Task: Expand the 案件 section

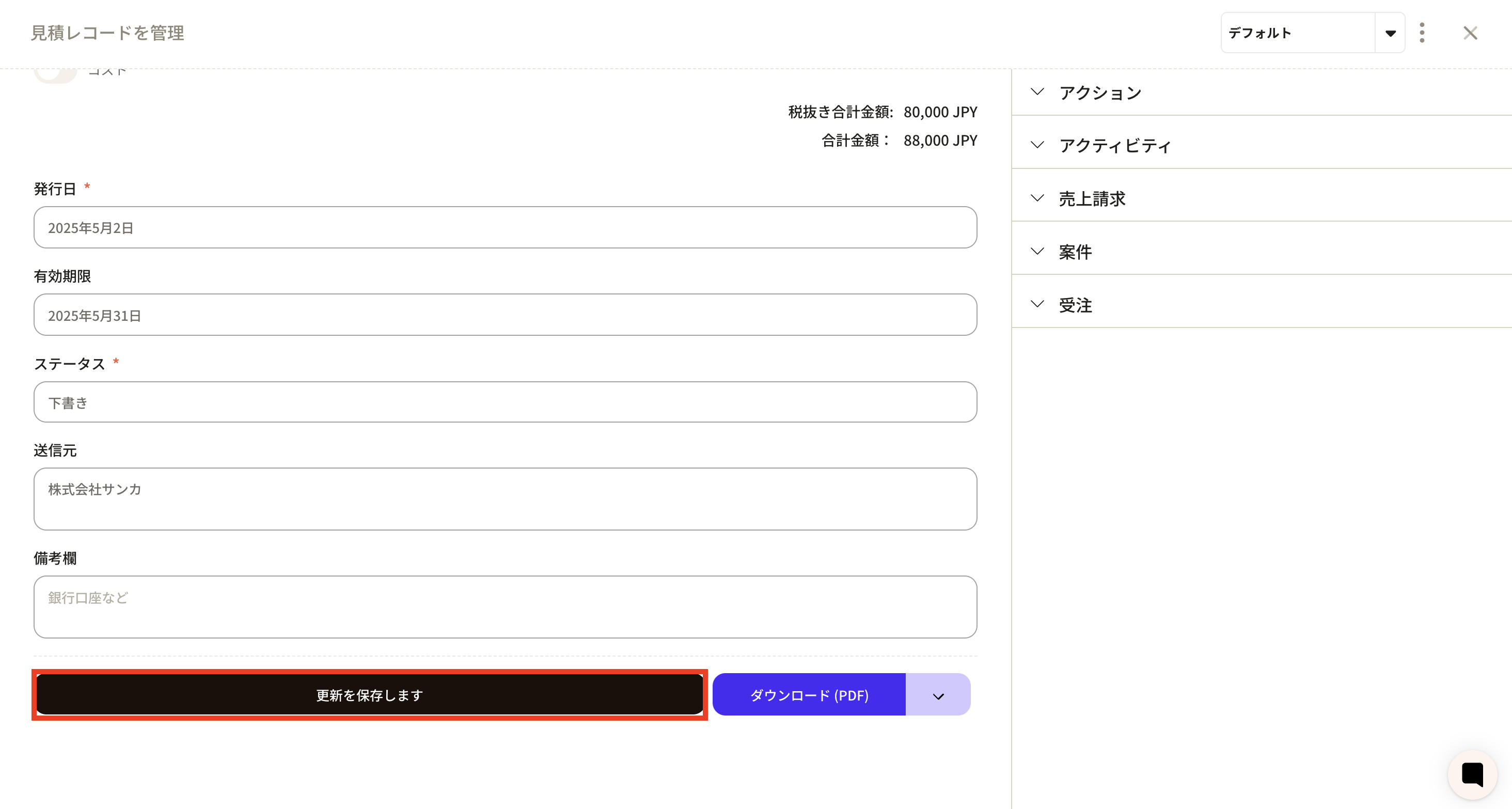Action: point(1075,252)
